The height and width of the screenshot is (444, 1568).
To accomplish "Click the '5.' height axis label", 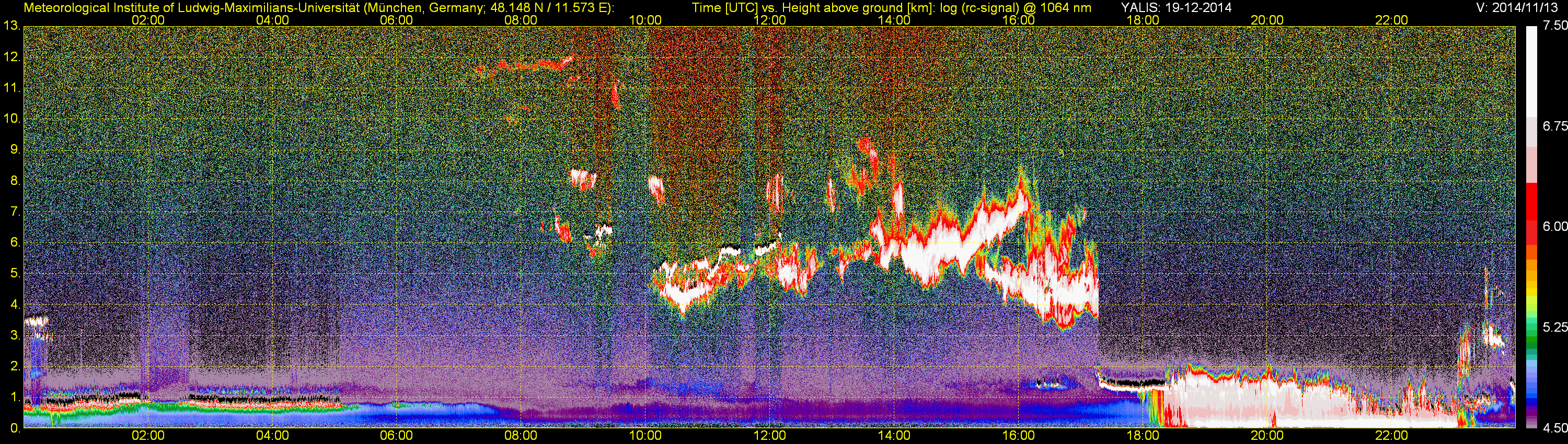I will [15, 274].
